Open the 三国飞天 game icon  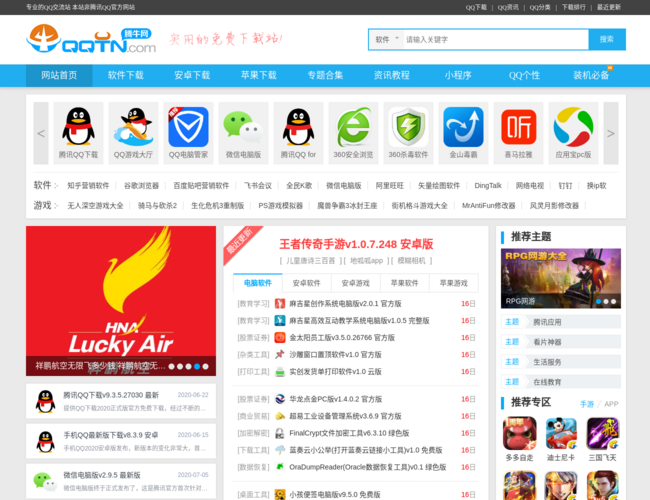[x=603, y=433]
